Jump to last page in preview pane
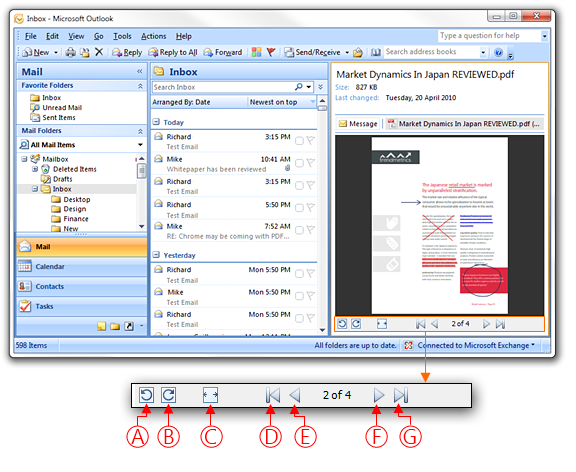This screenshot has width=576, height=472. tap(501, 324)
